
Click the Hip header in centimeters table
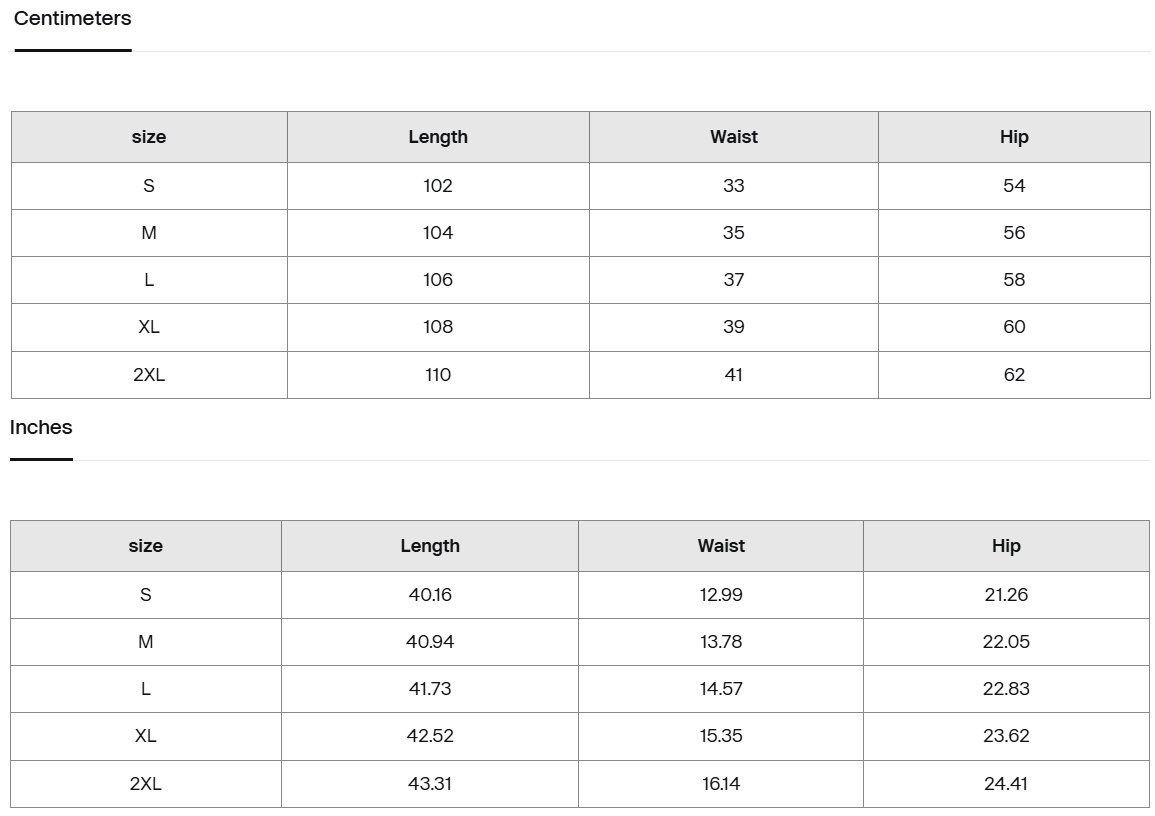click(x=1014, y=137)
